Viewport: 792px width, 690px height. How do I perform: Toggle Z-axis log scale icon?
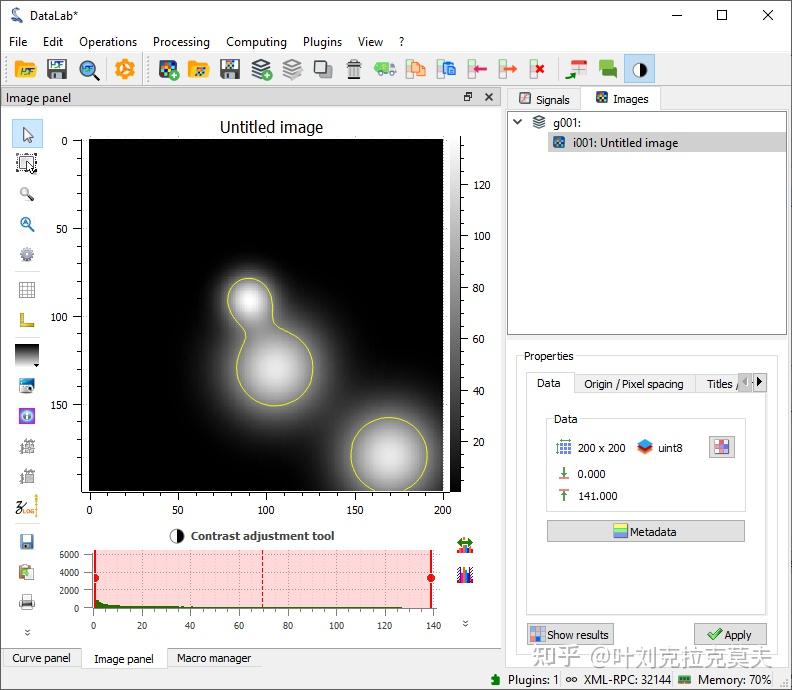click(x=27, y=507)
